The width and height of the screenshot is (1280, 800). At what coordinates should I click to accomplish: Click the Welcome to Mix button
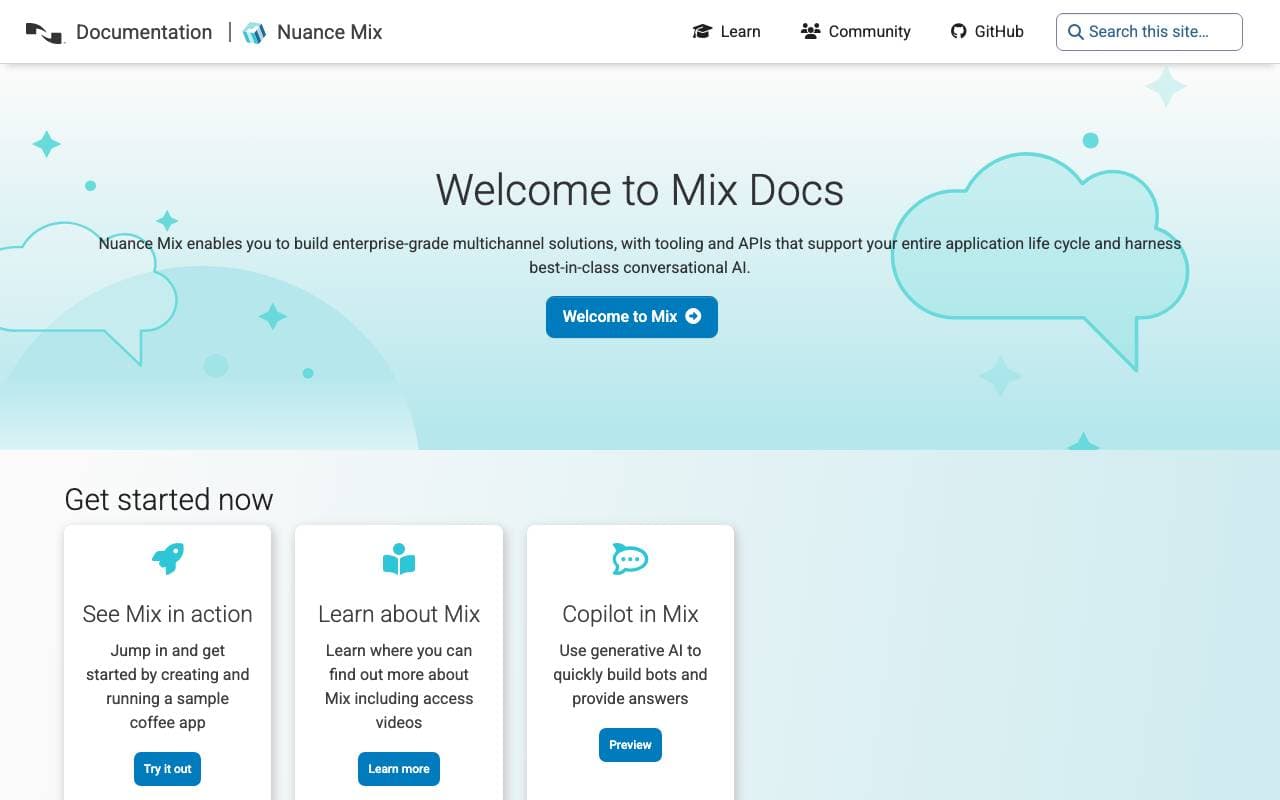coord(632,317)
